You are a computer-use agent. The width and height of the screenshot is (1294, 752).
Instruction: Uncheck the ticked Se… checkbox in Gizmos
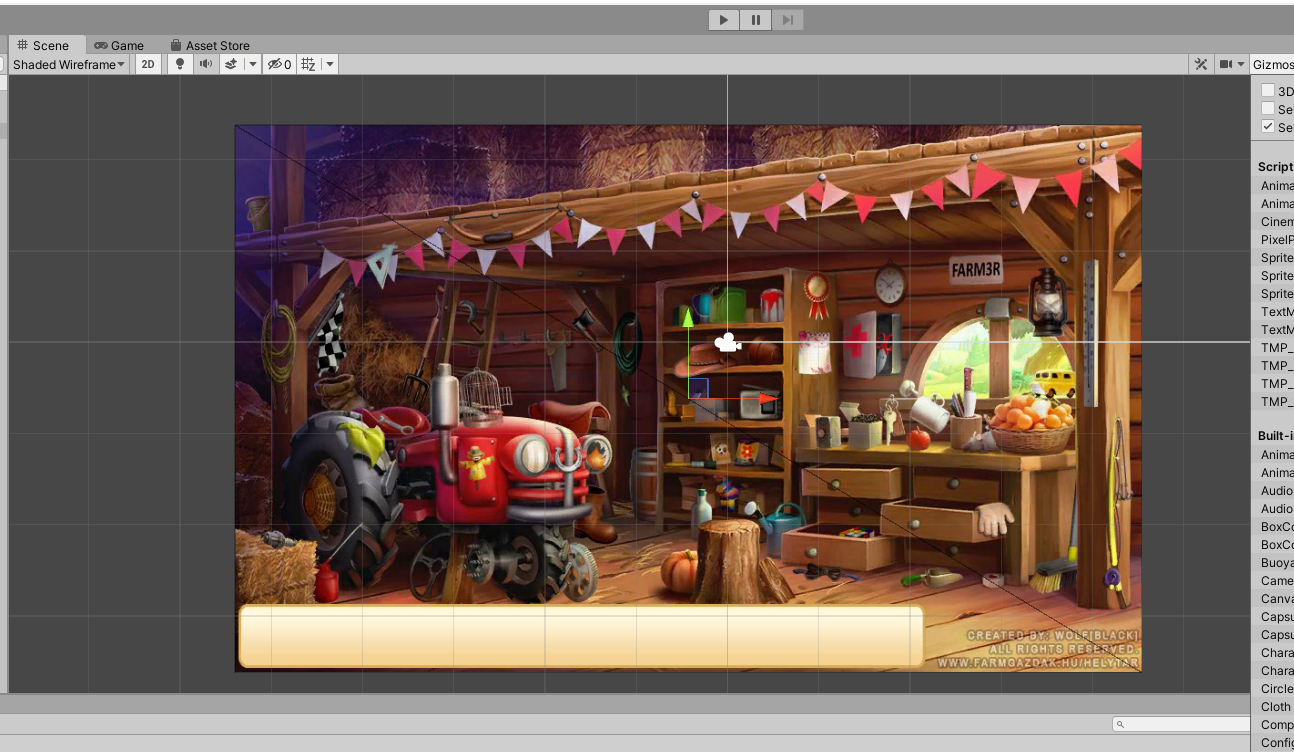click(1268, 127)
